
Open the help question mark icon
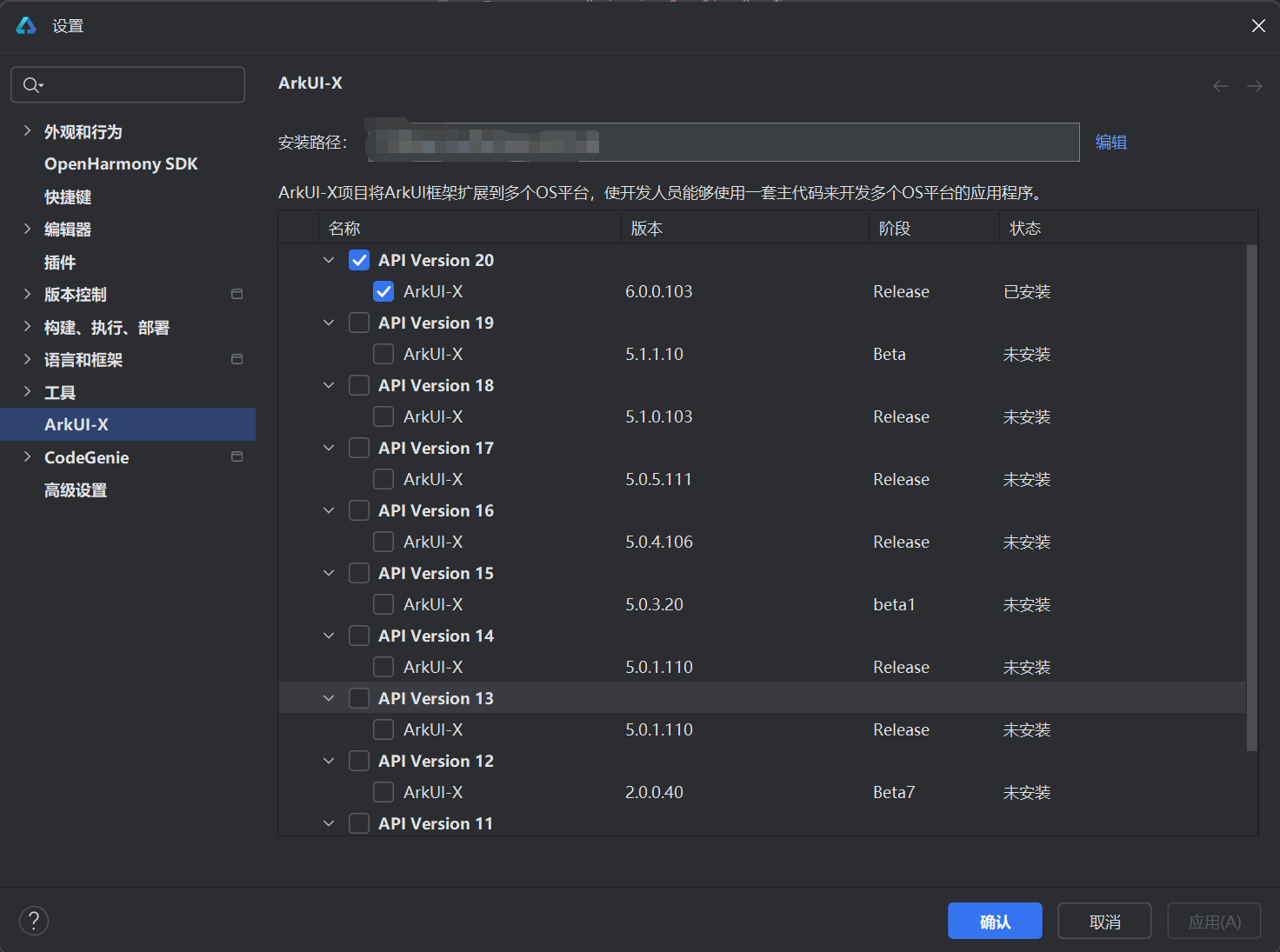pyautogui.click(x=33, y=920)
